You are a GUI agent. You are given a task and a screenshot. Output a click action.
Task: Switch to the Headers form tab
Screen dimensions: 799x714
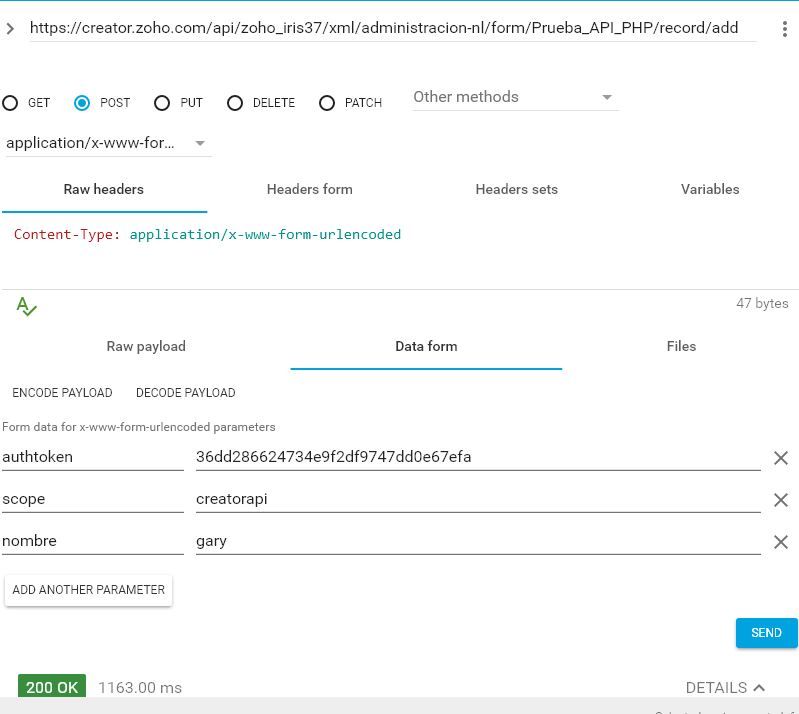click(310, 190)
